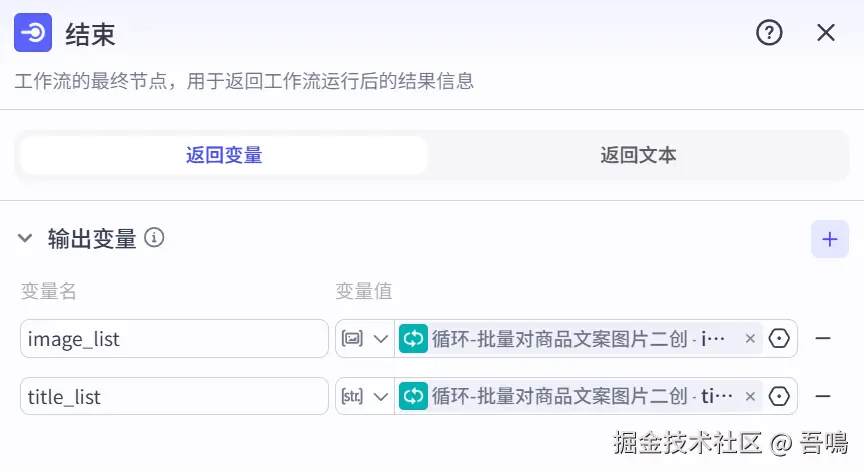Add a new output variable
The image size is (864, 472).
[x=829, y=239]
